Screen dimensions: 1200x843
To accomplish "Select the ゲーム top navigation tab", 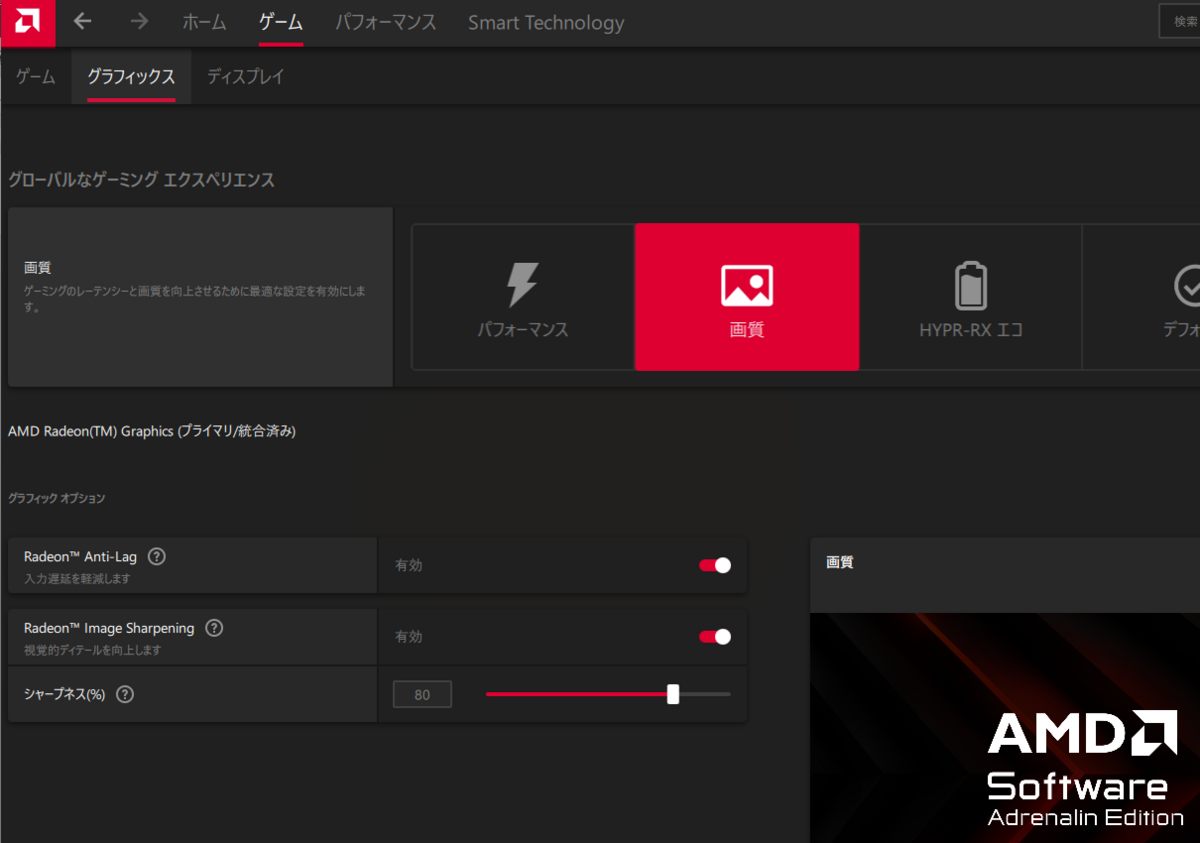I will pyautogui.click(x=281, y=22).
